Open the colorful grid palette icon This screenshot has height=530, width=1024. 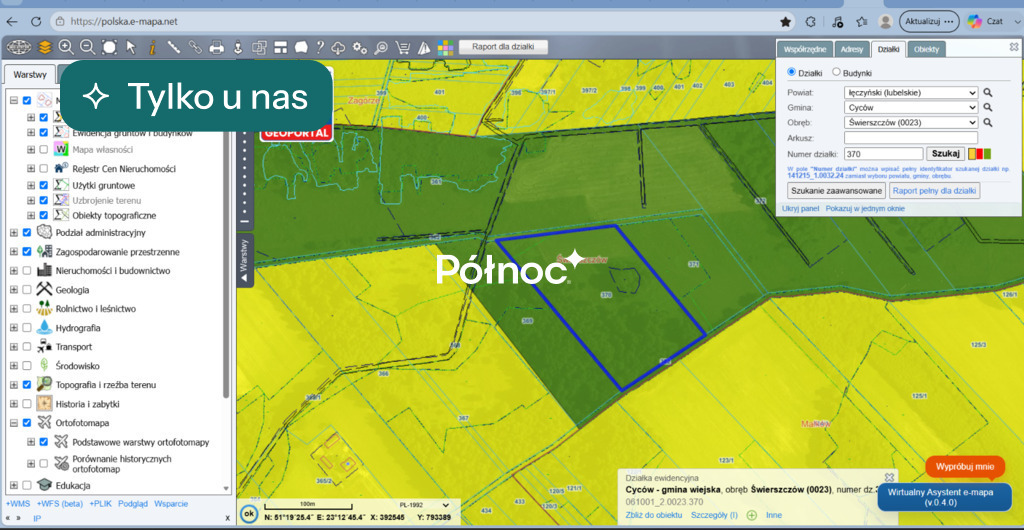click(445, 47)
